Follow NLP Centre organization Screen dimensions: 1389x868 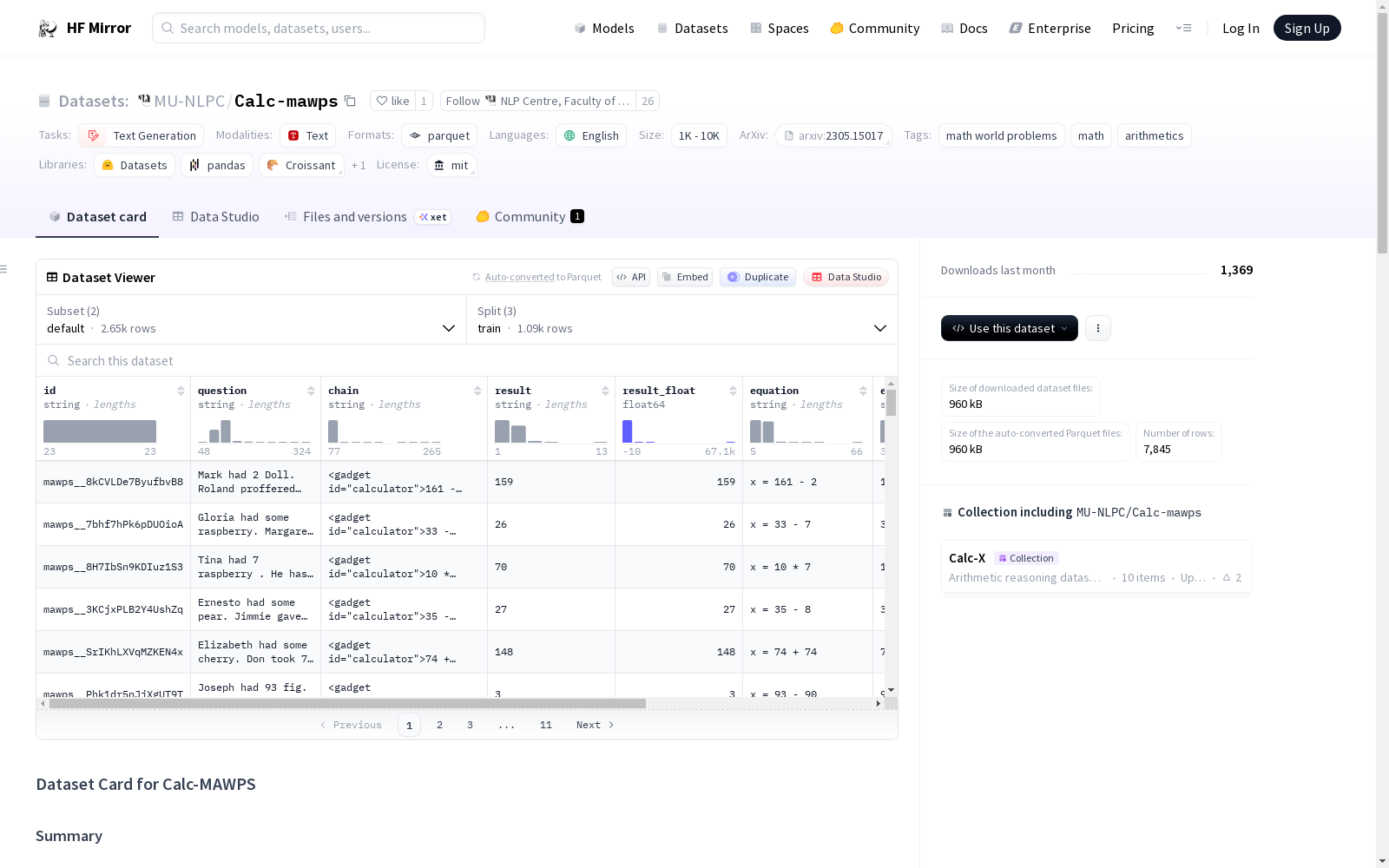tap(537, 101)
